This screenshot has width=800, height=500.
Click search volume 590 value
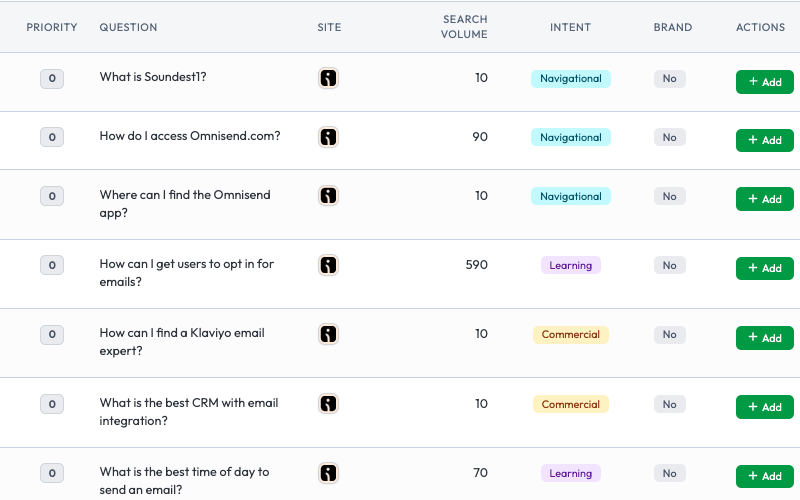tap(477, 265)
